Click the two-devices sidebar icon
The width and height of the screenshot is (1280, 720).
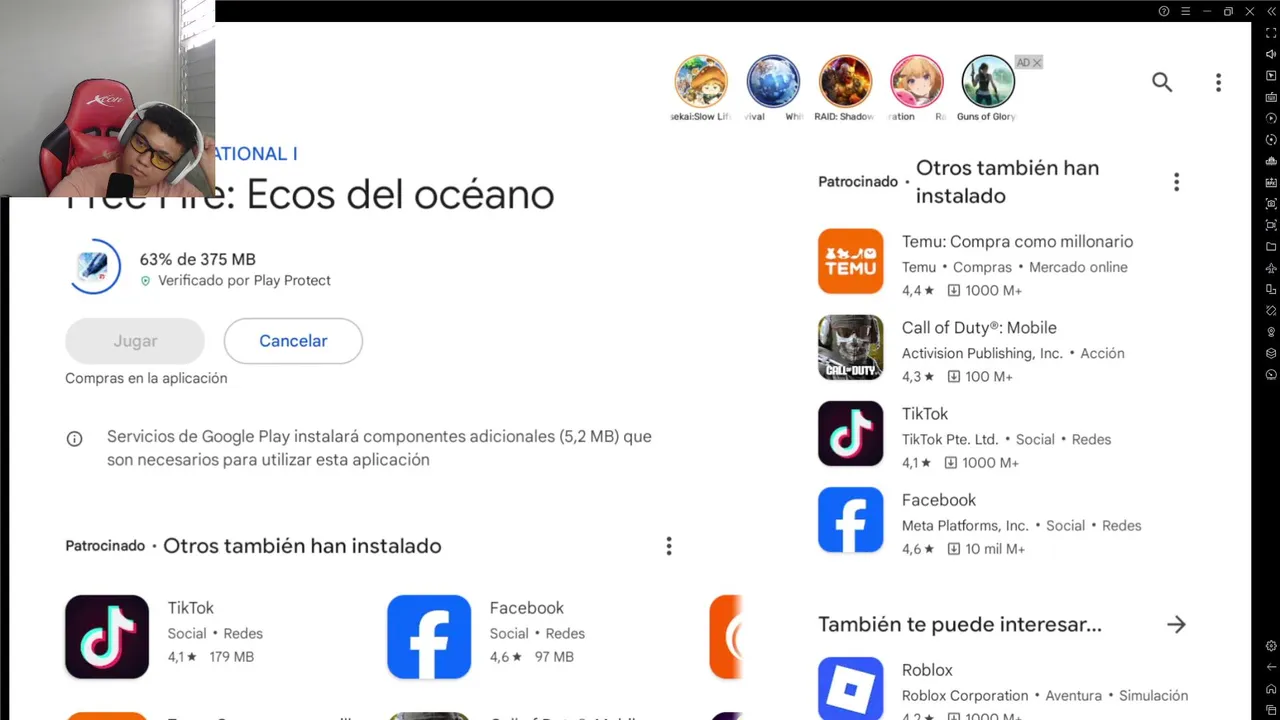coord(1271,290)
